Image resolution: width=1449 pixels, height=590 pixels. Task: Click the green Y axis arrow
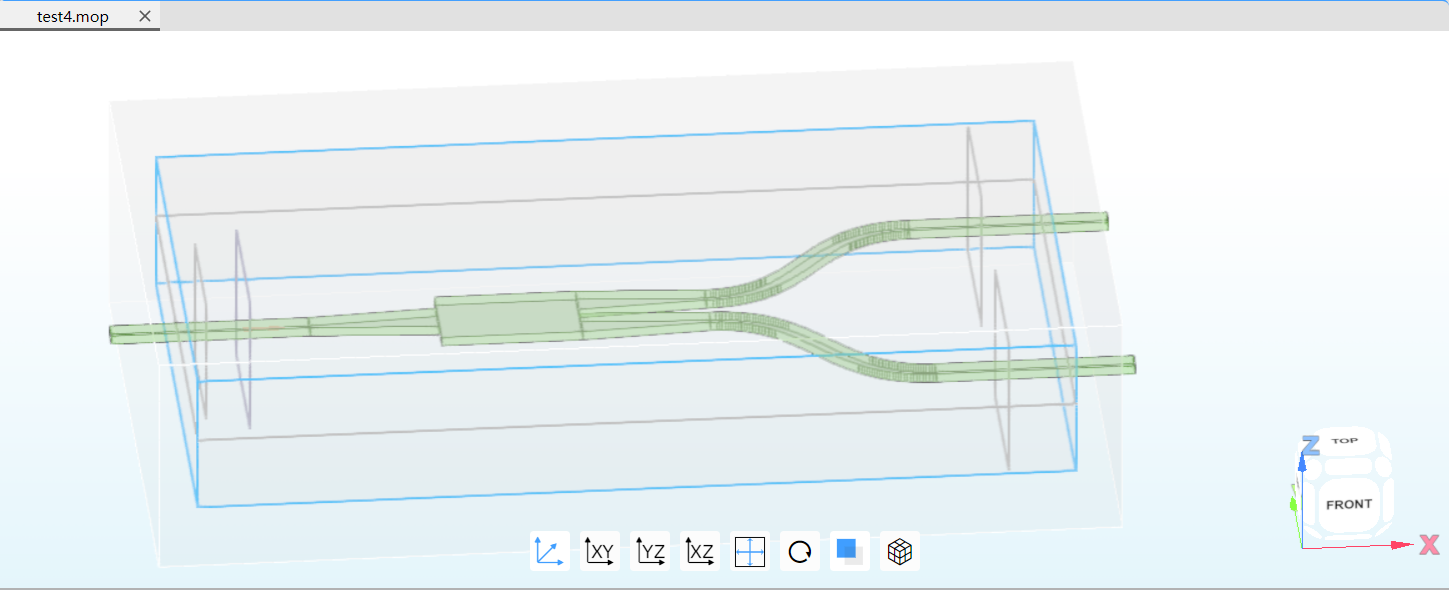[1295, 500]
